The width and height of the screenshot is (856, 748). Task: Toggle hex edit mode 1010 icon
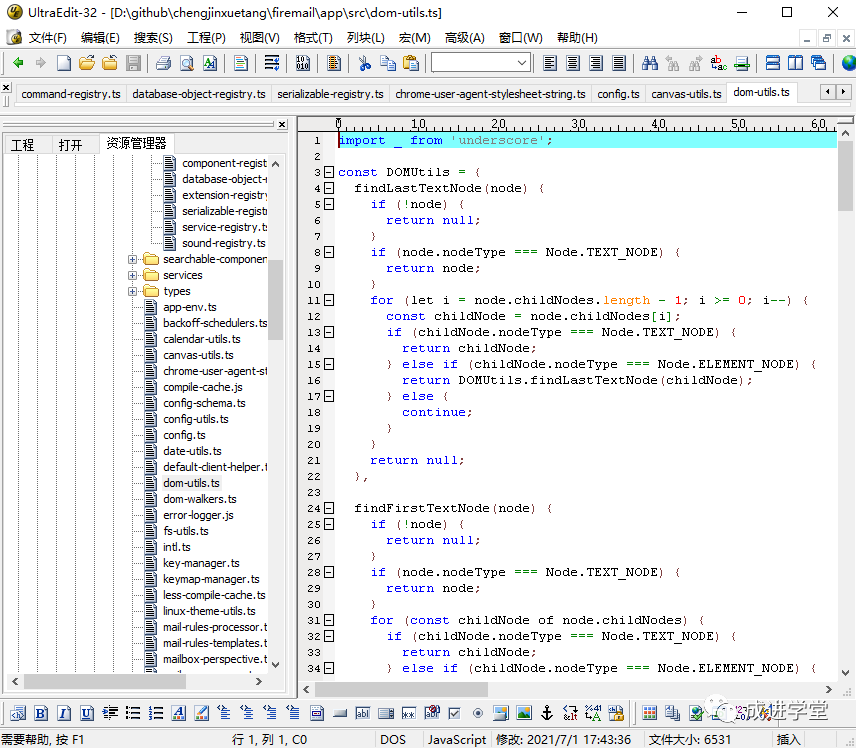click(302, 63)
